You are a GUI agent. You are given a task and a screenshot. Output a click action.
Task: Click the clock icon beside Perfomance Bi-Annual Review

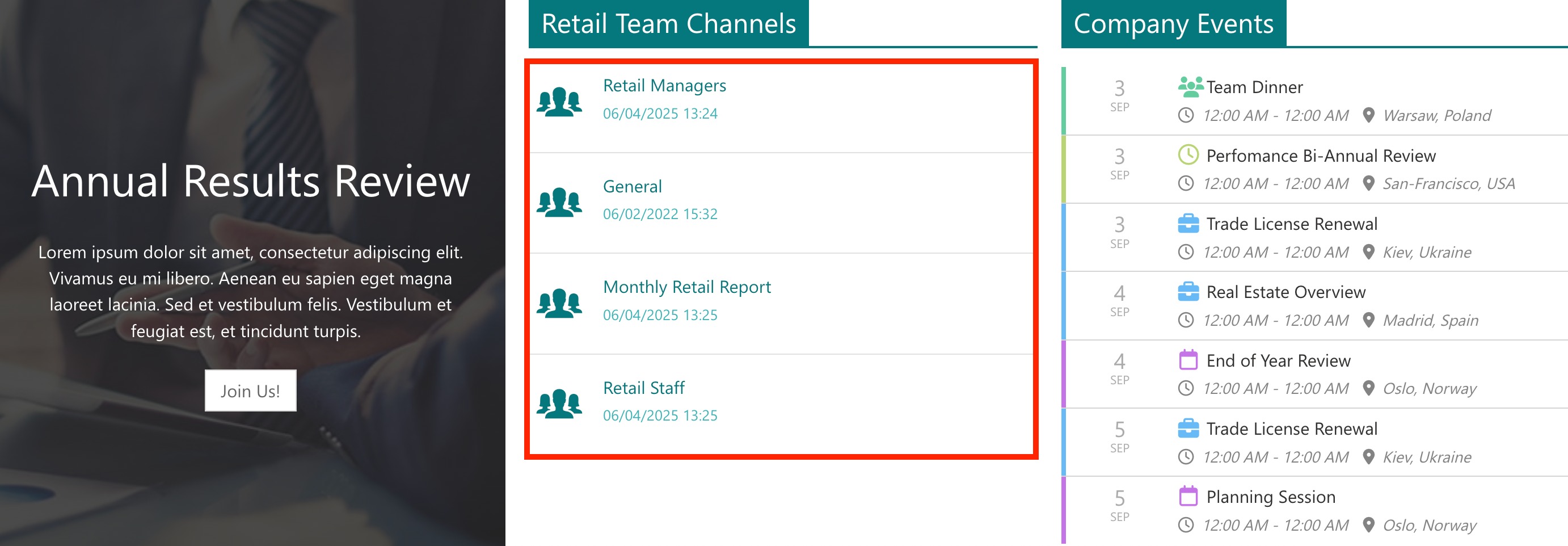pos(1191,154)
